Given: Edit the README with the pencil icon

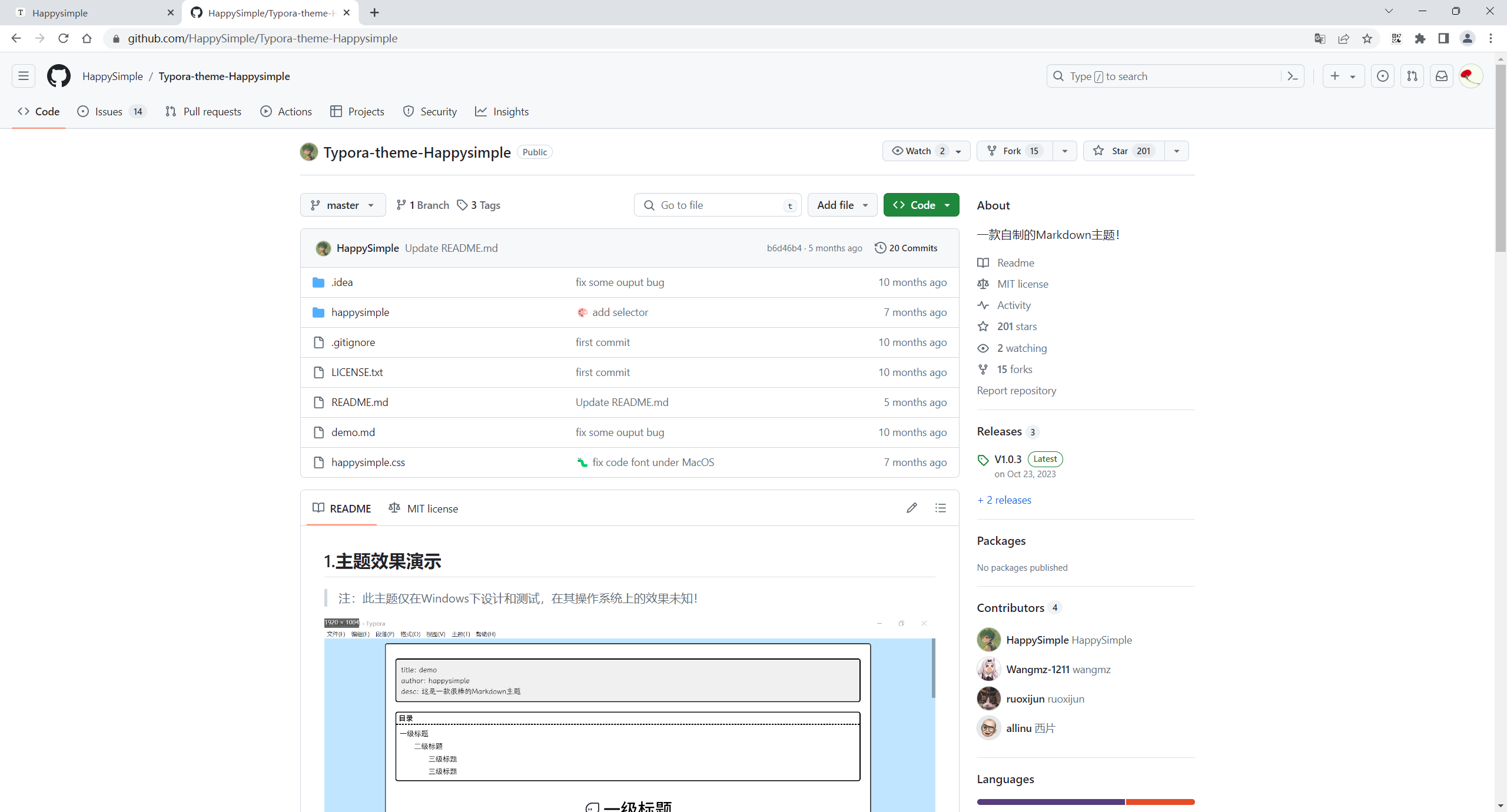Looking at the screenshot, I should coord(912,508).
